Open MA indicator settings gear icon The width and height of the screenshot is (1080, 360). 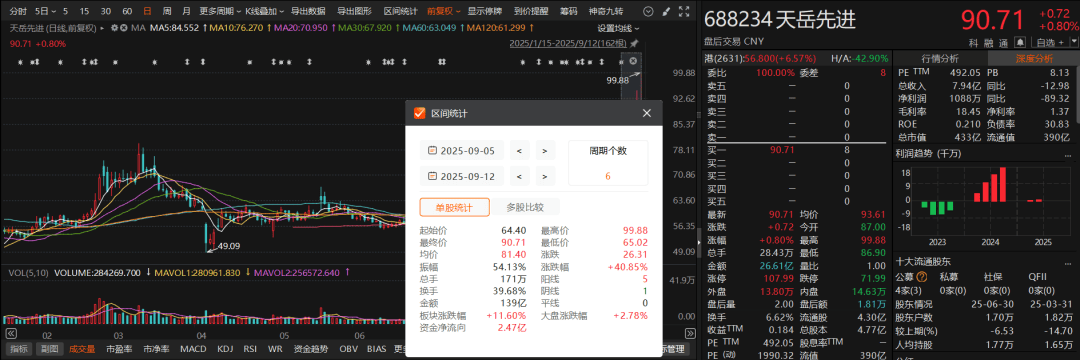[x=114, y=28]
